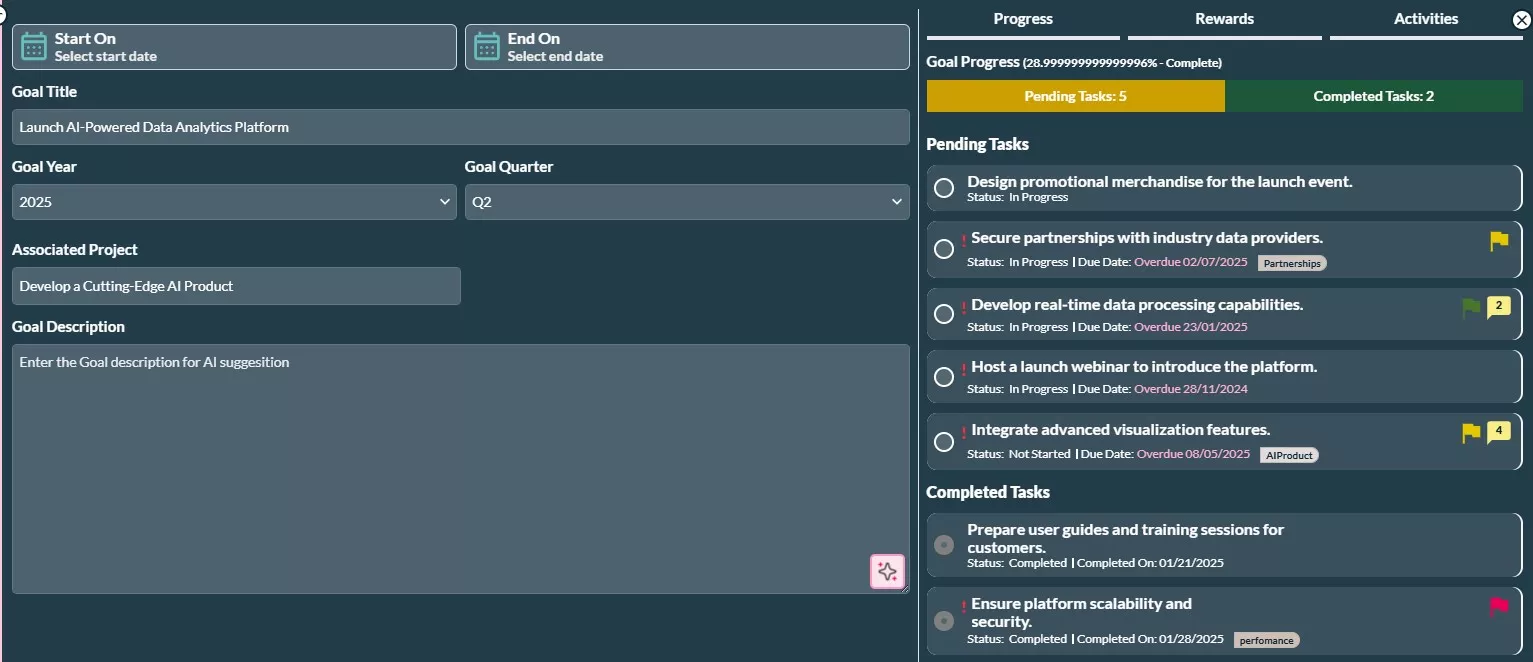Open the Goal Year dropdown
The height and width of the screenshot is (662, 1533).
tap(234, 202)
